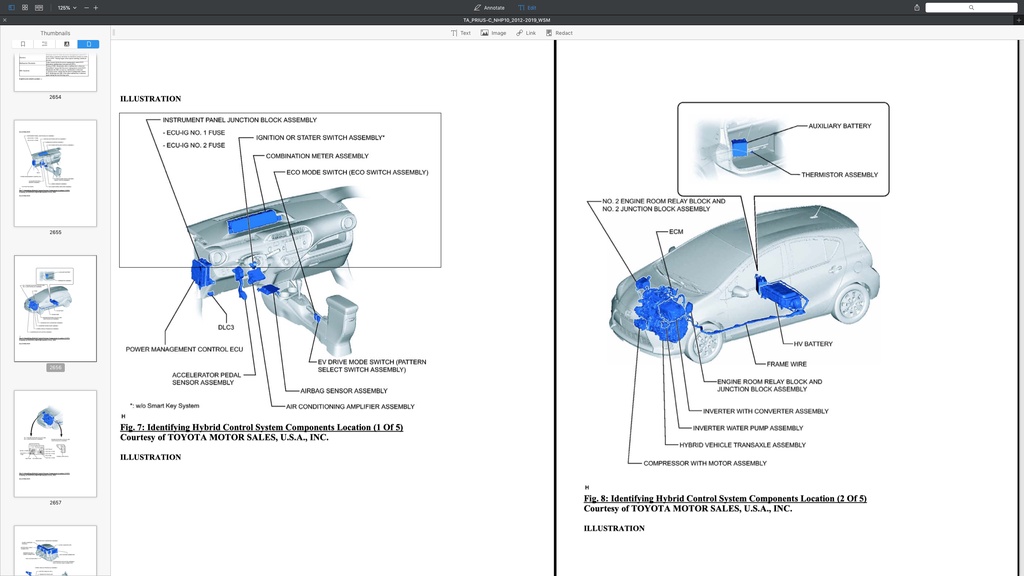The width and height of the screenshot is (1024, 576).
Task: Choose the Link edit tool
Action: click(x=526, y=33)
